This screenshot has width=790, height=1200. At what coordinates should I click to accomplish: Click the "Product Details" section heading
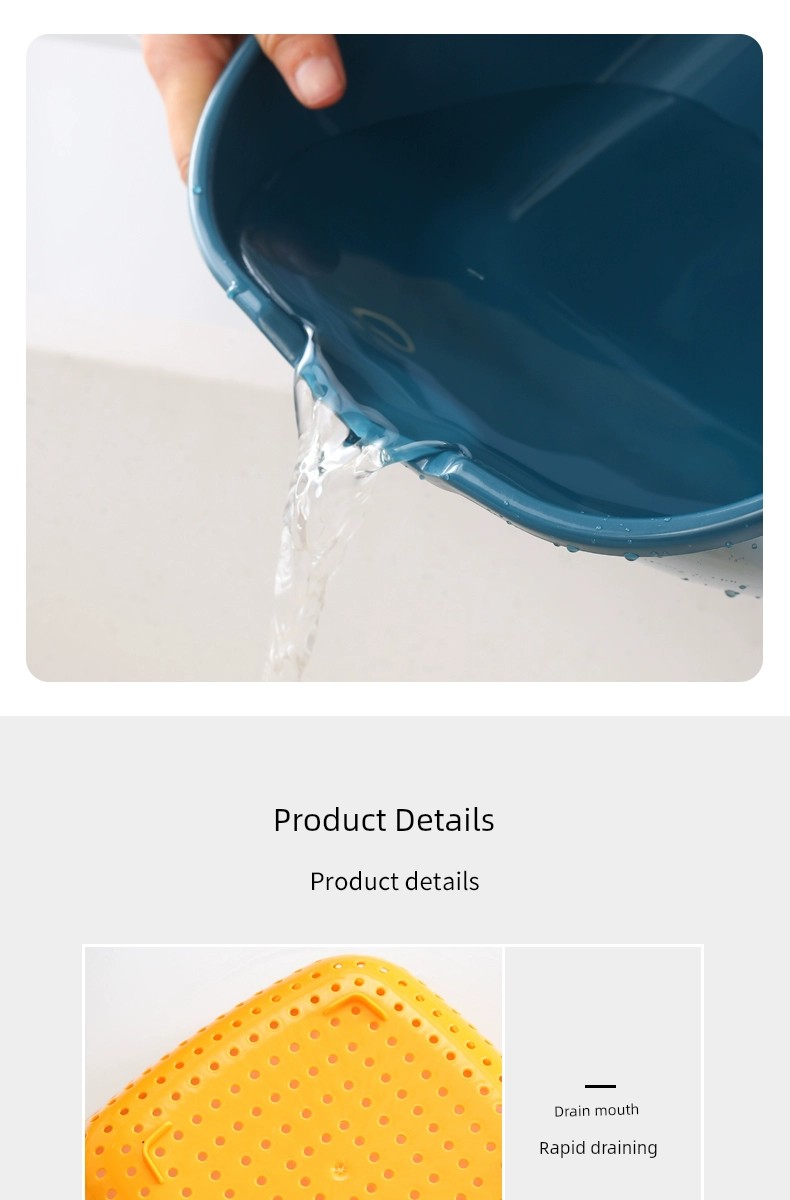(x=384, y=820)
